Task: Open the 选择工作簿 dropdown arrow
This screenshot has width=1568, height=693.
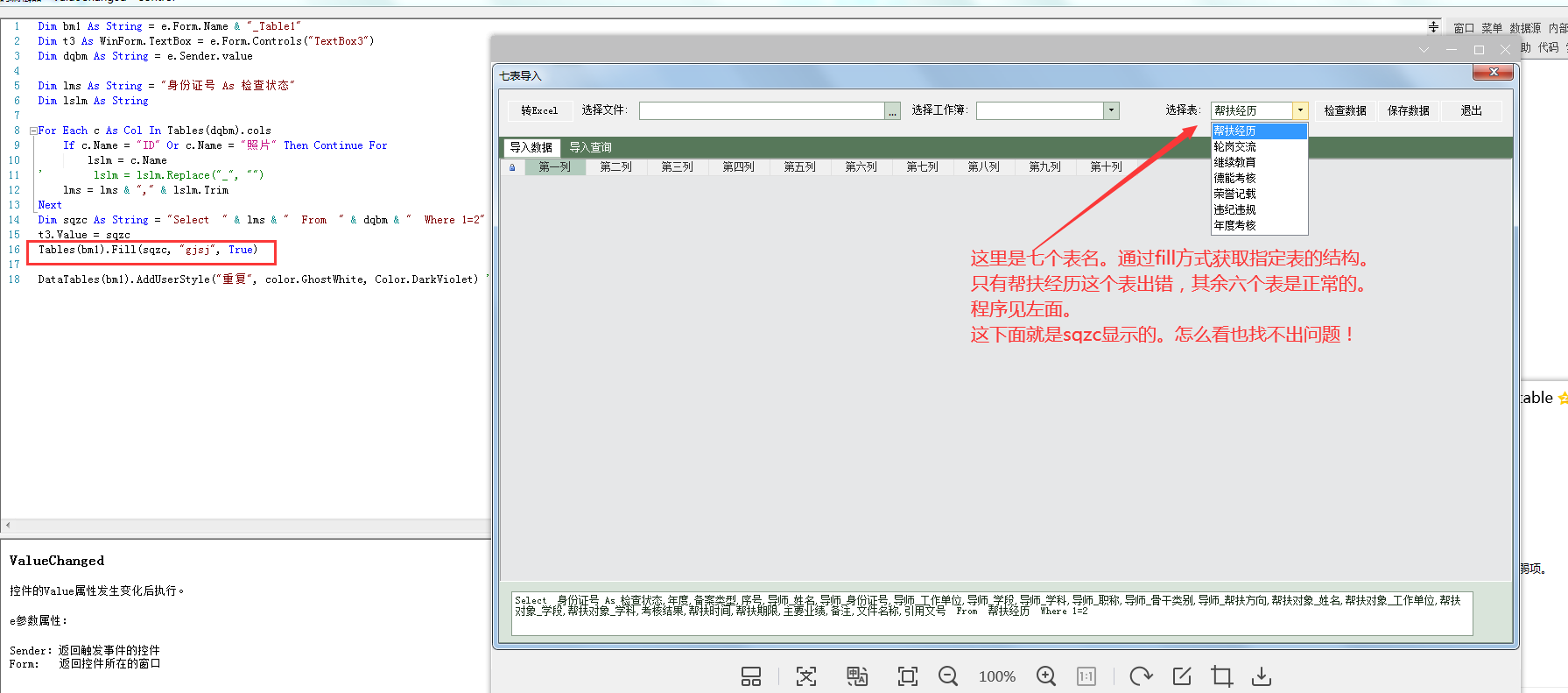Action: (x=1111, y=110)
